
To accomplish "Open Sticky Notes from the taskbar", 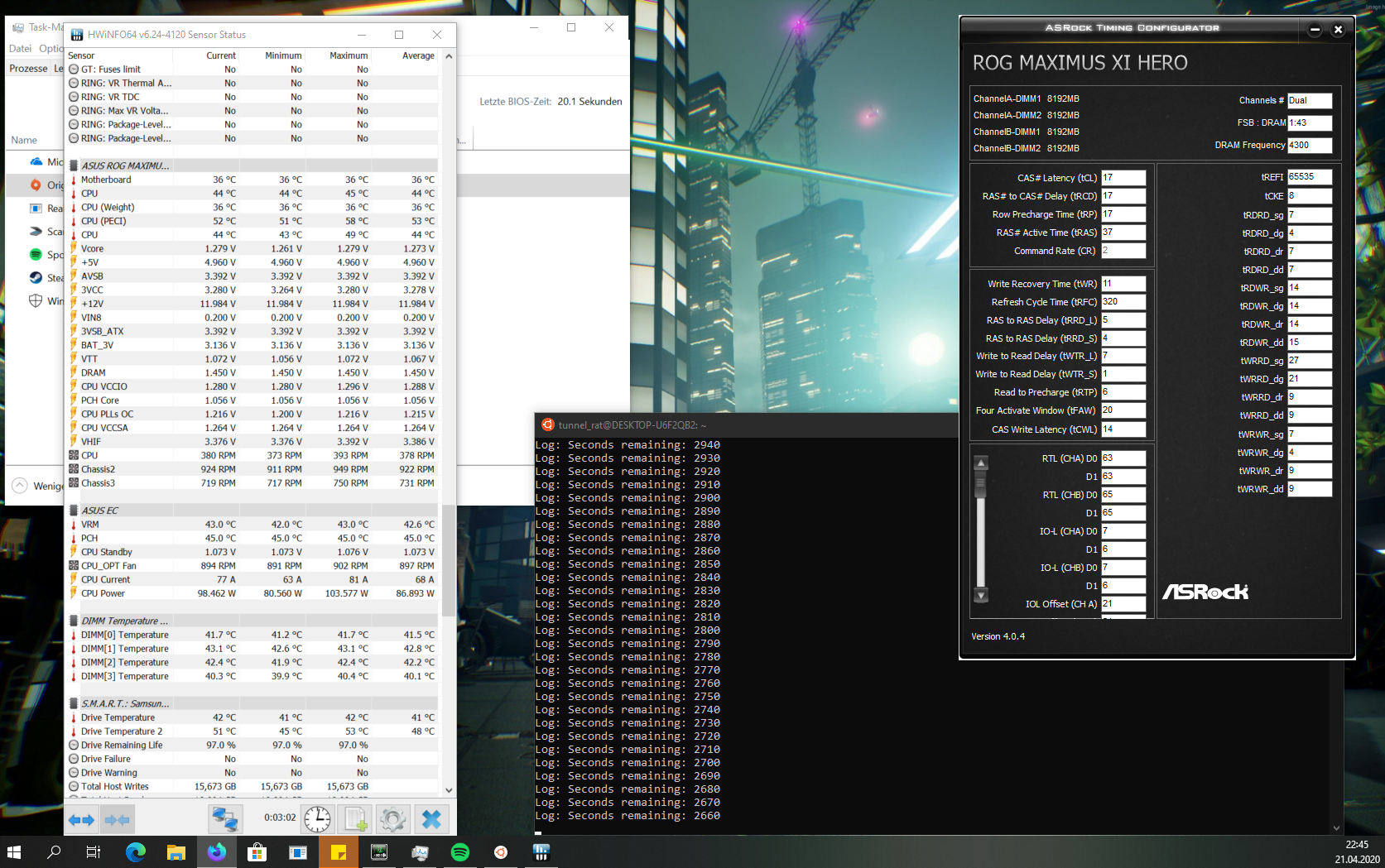I will pyautogui.click(x=339, y=851).
